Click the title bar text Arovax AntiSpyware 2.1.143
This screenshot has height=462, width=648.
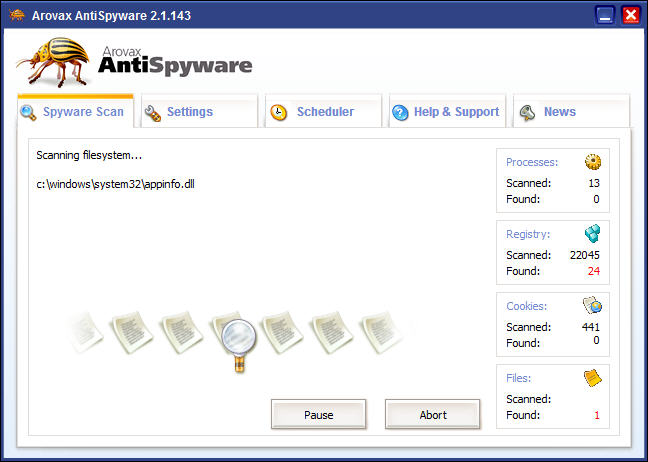tap(111, 16)
